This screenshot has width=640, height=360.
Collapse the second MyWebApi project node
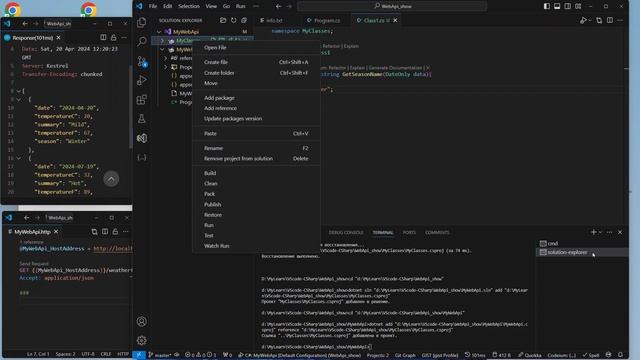[x=162, y=49]
